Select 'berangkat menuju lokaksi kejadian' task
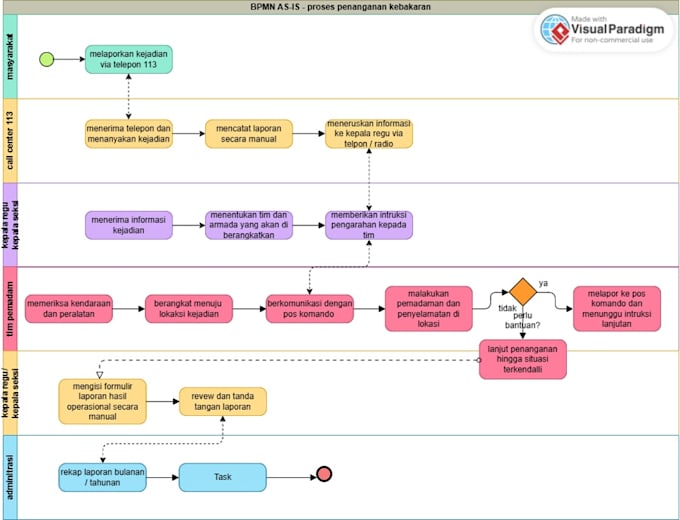This screenshot has height=520, width=680. [189, 309]
